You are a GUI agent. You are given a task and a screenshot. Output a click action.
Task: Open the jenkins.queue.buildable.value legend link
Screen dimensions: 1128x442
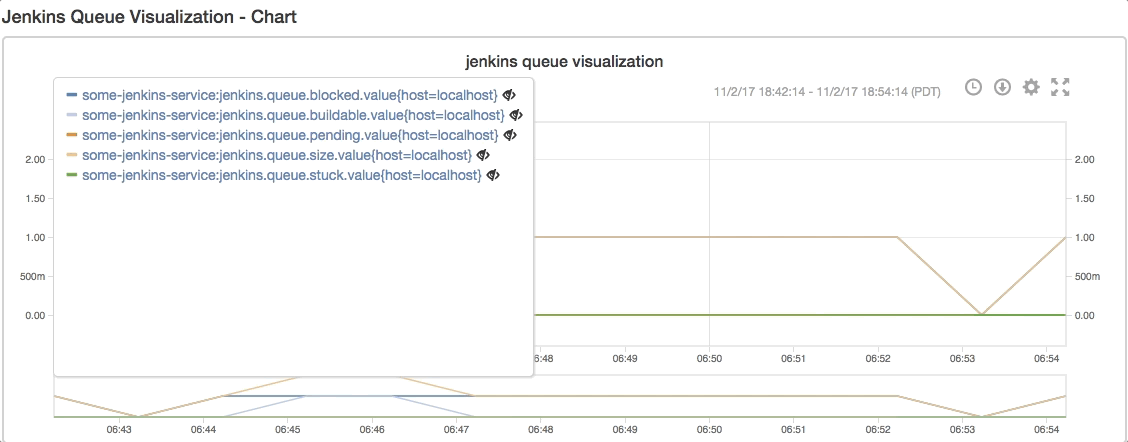tap(293, 114)
